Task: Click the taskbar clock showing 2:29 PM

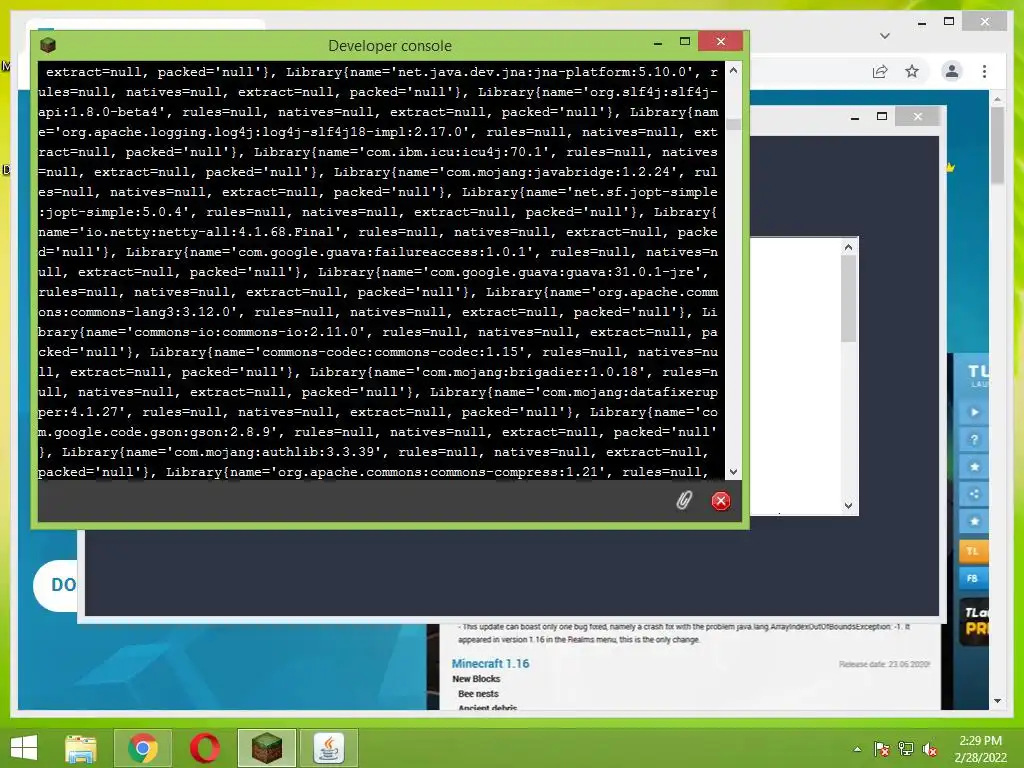Action: point(980,749)
